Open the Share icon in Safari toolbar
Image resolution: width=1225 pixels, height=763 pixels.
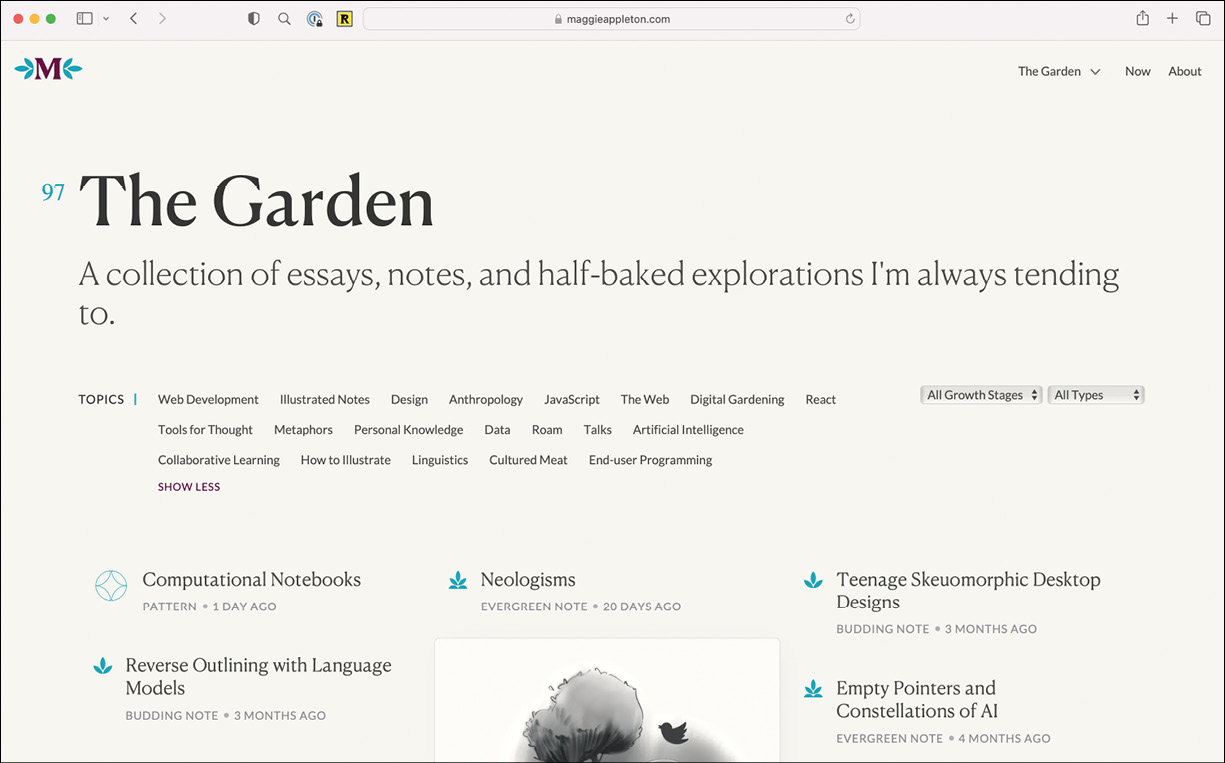tap(1142, 19)
